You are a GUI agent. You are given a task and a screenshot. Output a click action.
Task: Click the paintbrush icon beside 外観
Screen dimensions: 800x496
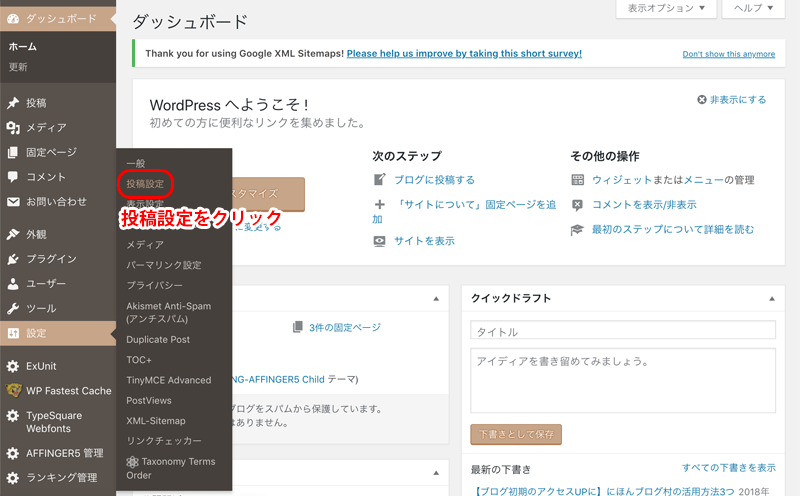click(13, 234)
